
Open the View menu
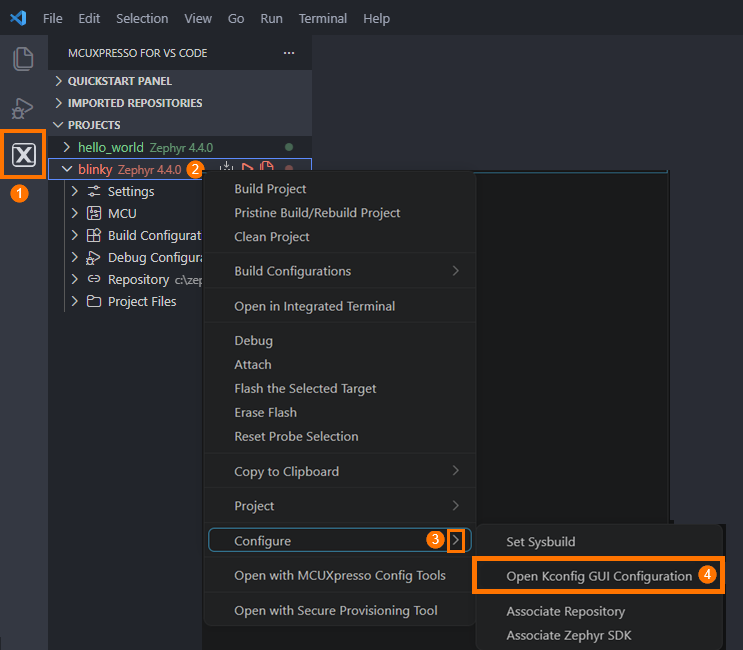tap(198, 18)
